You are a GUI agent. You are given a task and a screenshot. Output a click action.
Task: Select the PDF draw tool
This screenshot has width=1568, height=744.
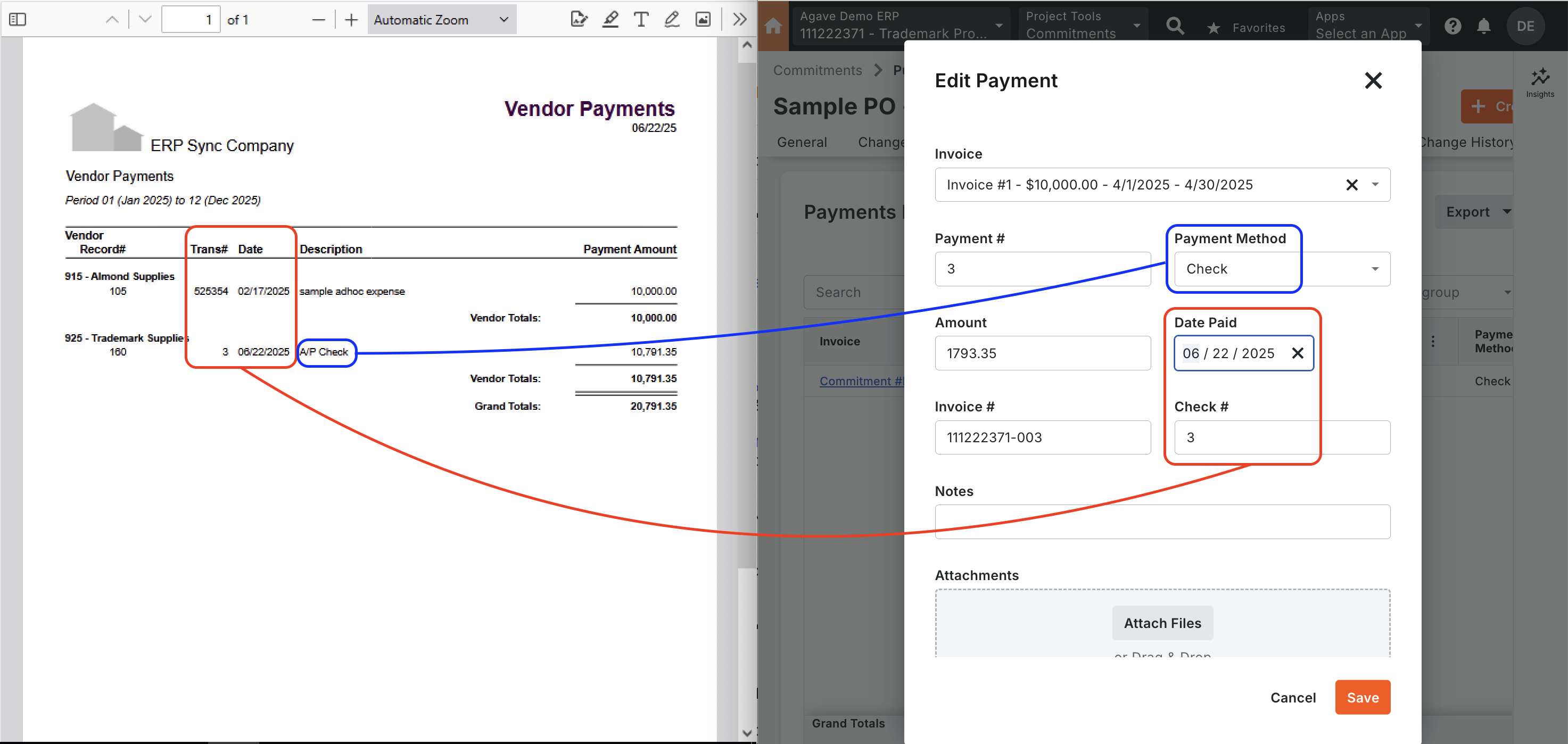(x=671, y=20)
